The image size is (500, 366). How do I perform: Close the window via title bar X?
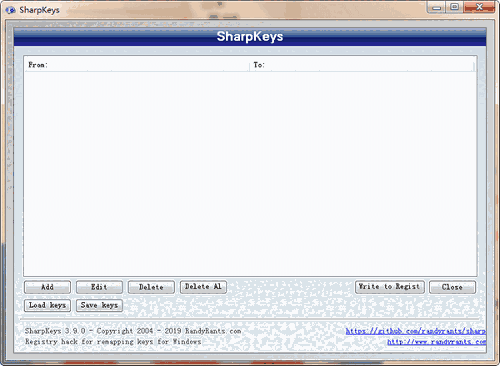(479, 7)
